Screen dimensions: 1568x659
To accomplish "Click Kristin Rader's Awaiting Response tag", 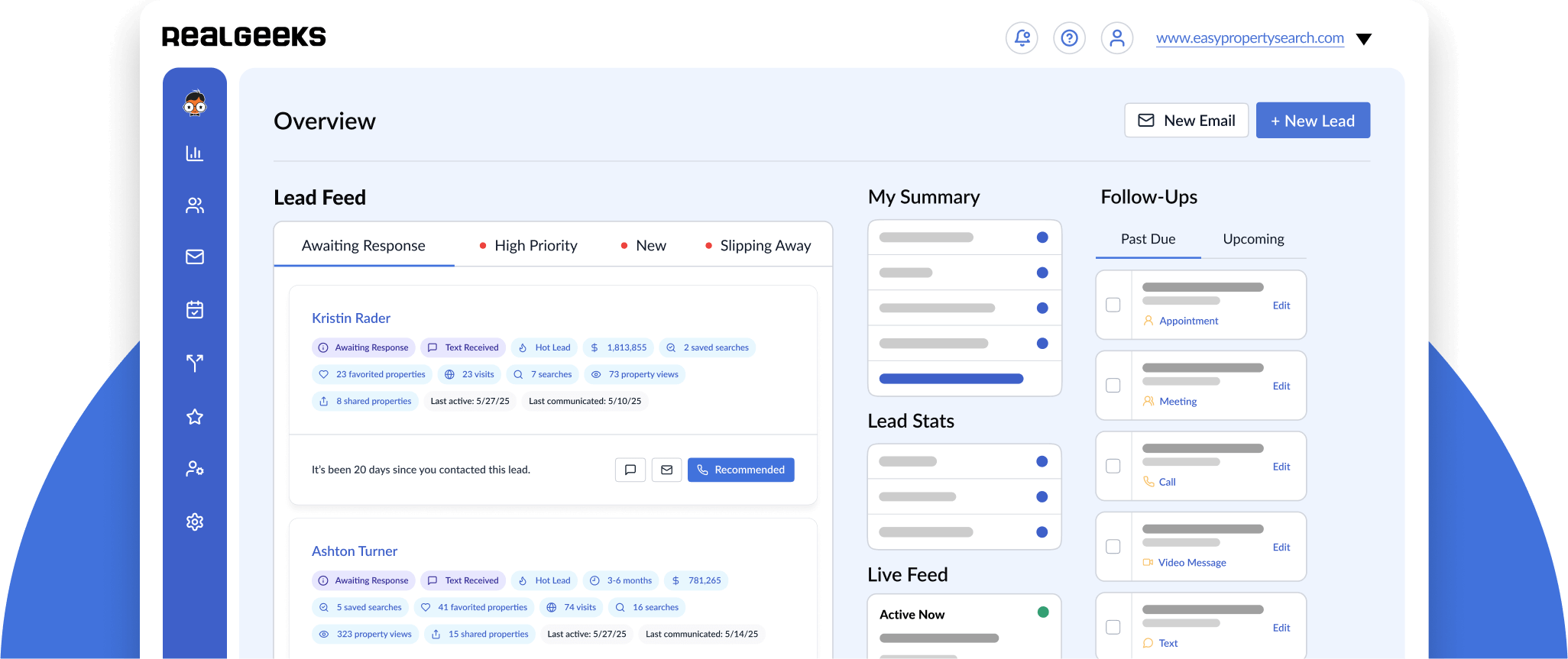I will tap(363, 347).
